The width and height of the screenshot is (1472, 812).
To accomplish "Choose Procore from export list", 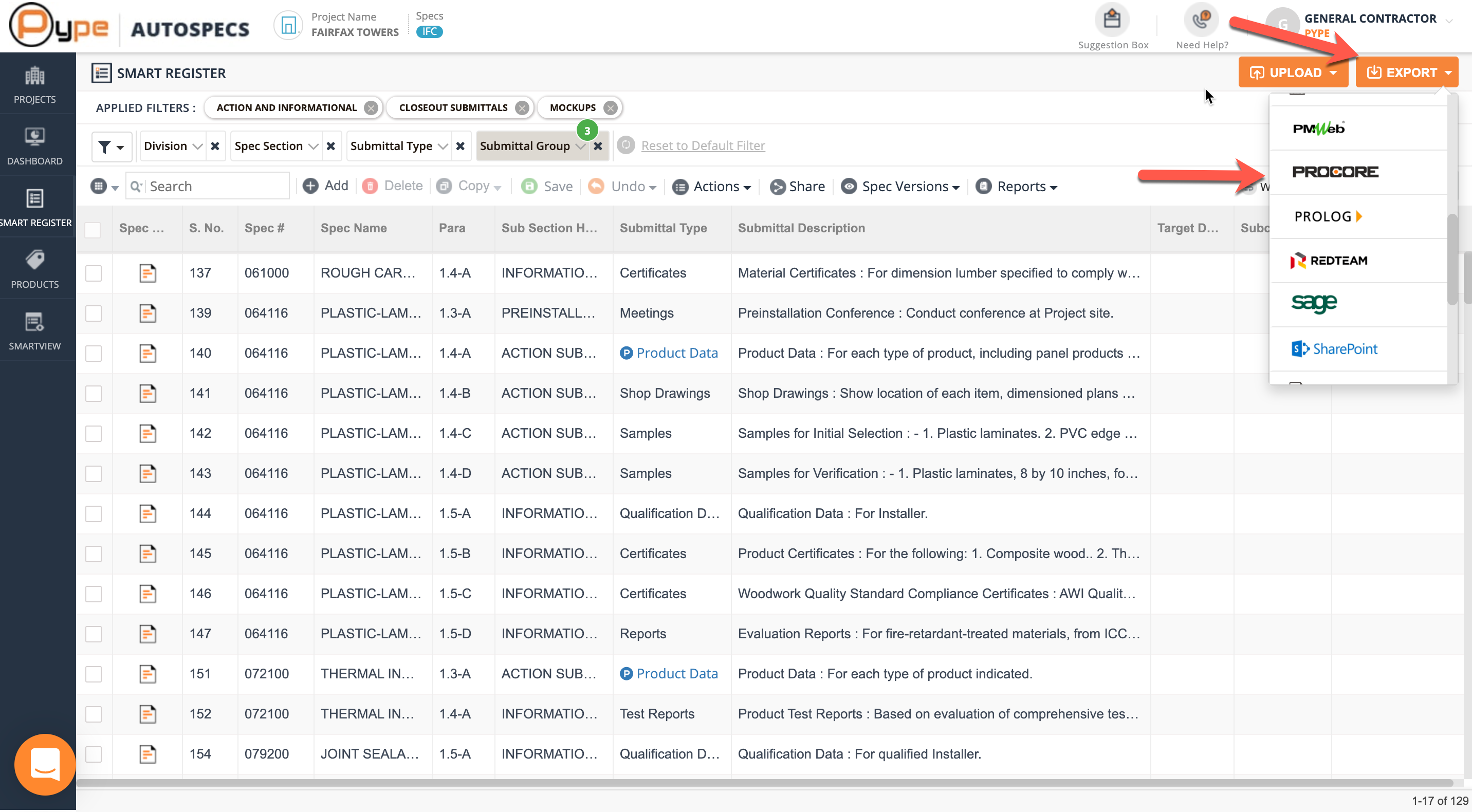I will (1335, 172).
